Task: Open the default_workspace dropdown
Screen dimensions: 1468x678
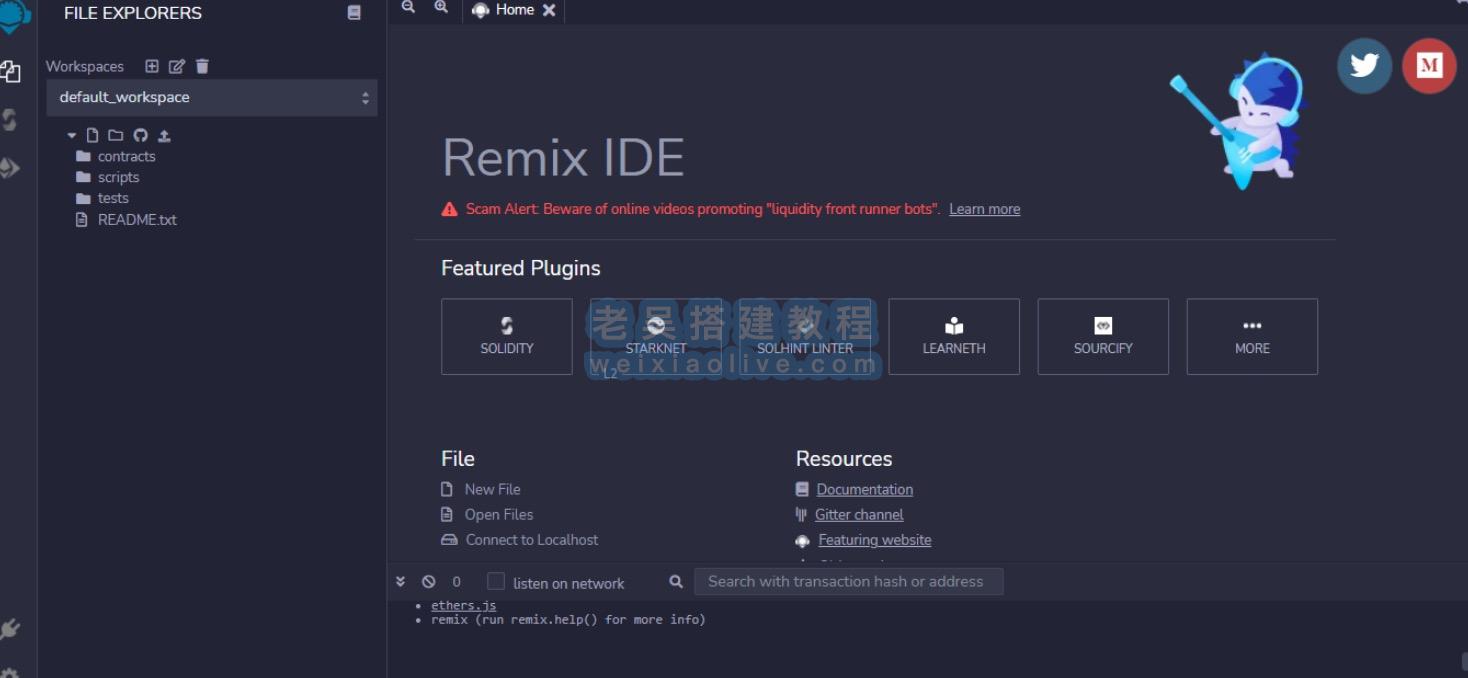Action: click(212, 98)
